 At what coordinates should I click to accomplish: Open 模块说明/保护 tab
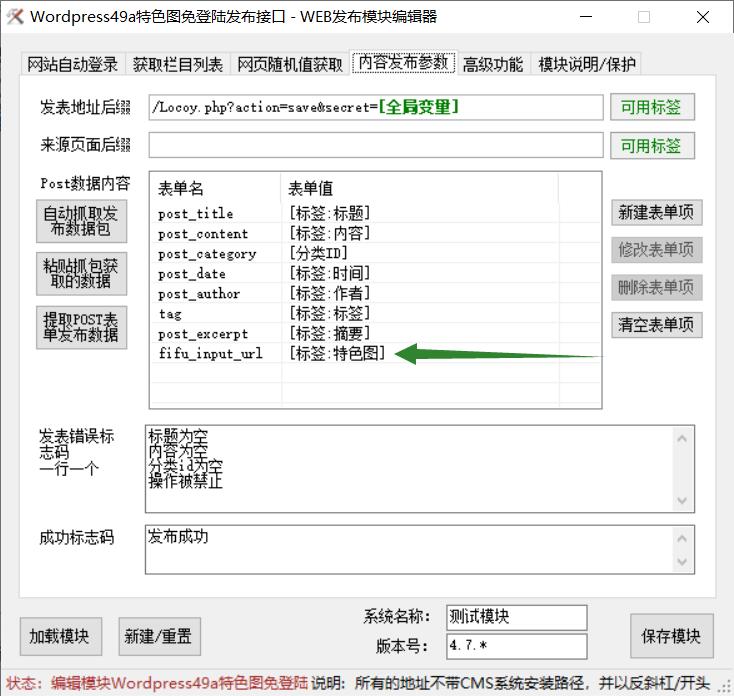pyautogui.click(x=587, y=64)
